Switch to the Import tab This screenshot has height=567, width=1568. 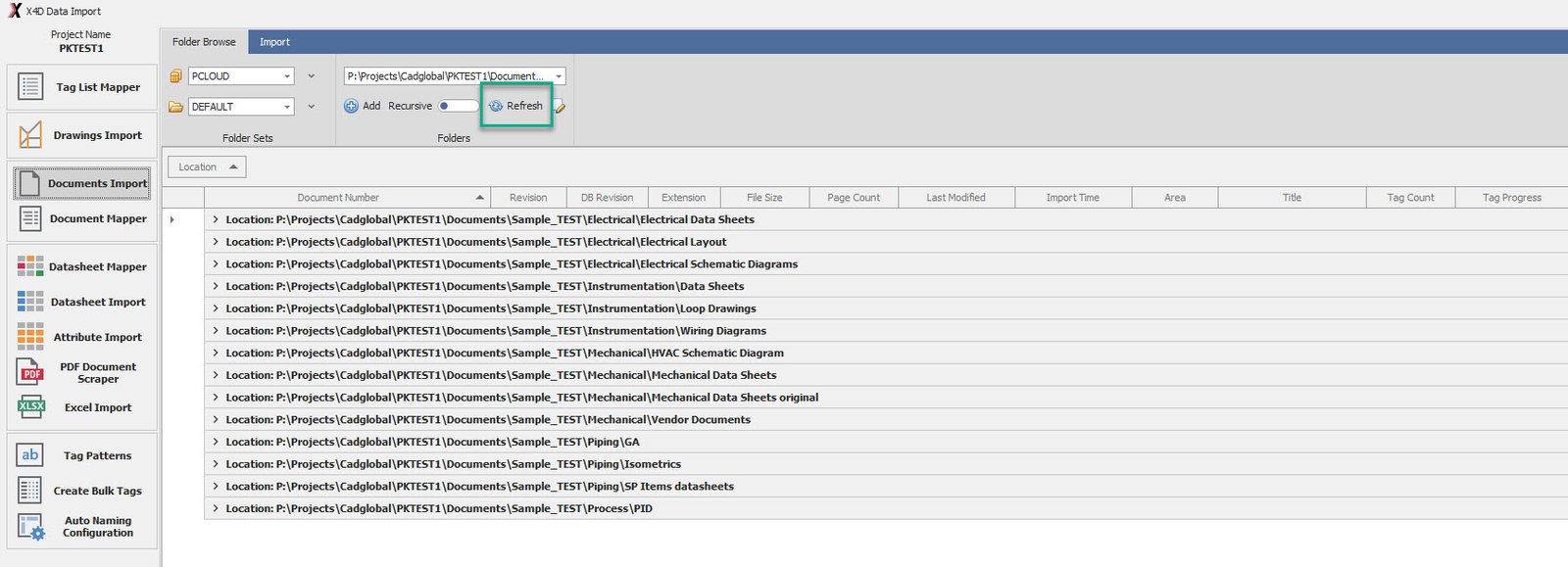(274, 42)
